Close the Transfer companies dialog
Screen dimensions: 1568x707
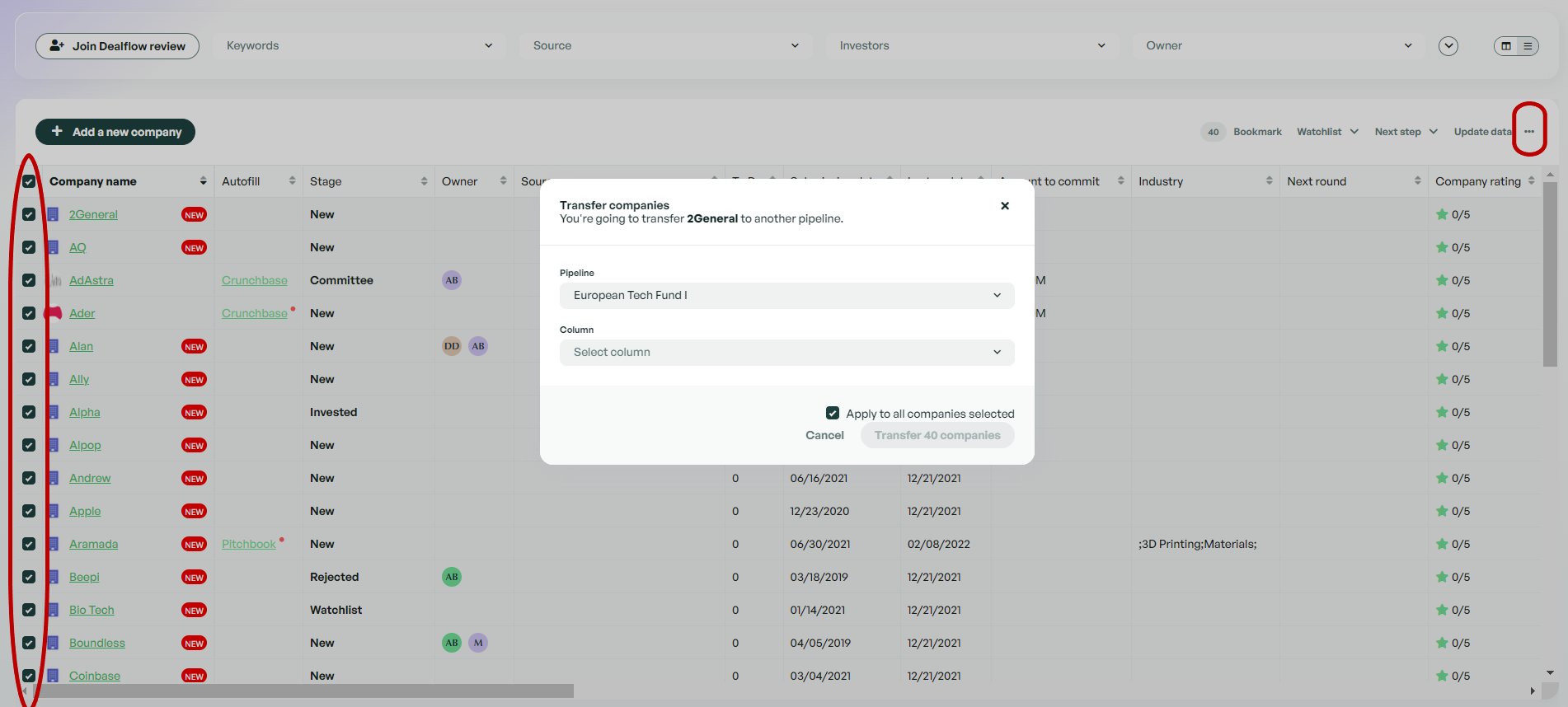coord(1005,206)
